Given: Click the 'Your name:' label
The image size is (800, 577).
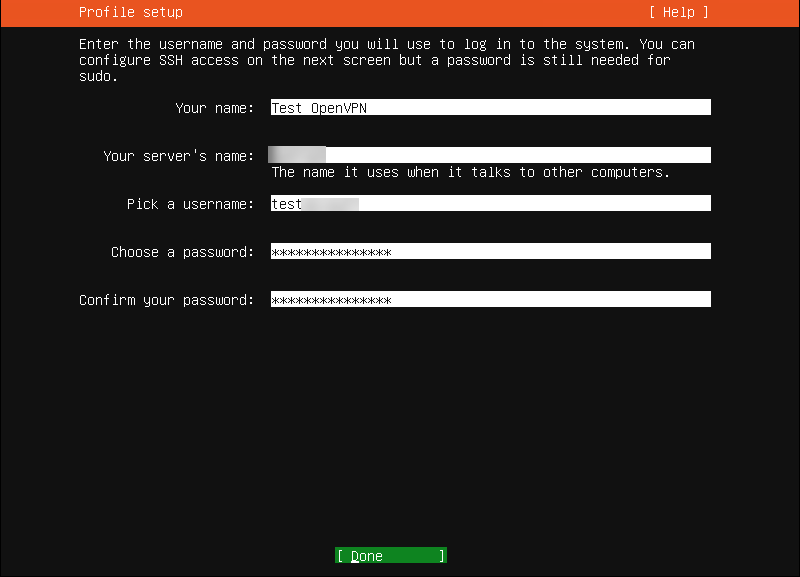Looking at the screenshot, I should (x=214, y=108).
